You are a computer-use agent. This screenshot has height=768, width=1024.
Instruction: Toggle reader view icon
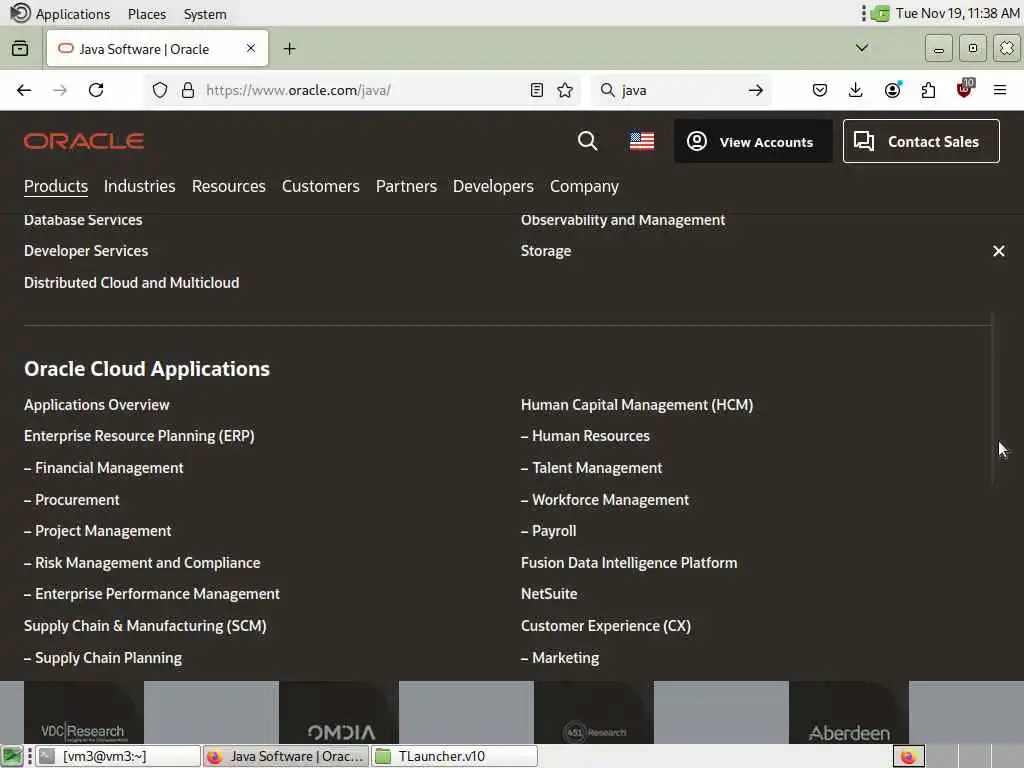[537, 90]
